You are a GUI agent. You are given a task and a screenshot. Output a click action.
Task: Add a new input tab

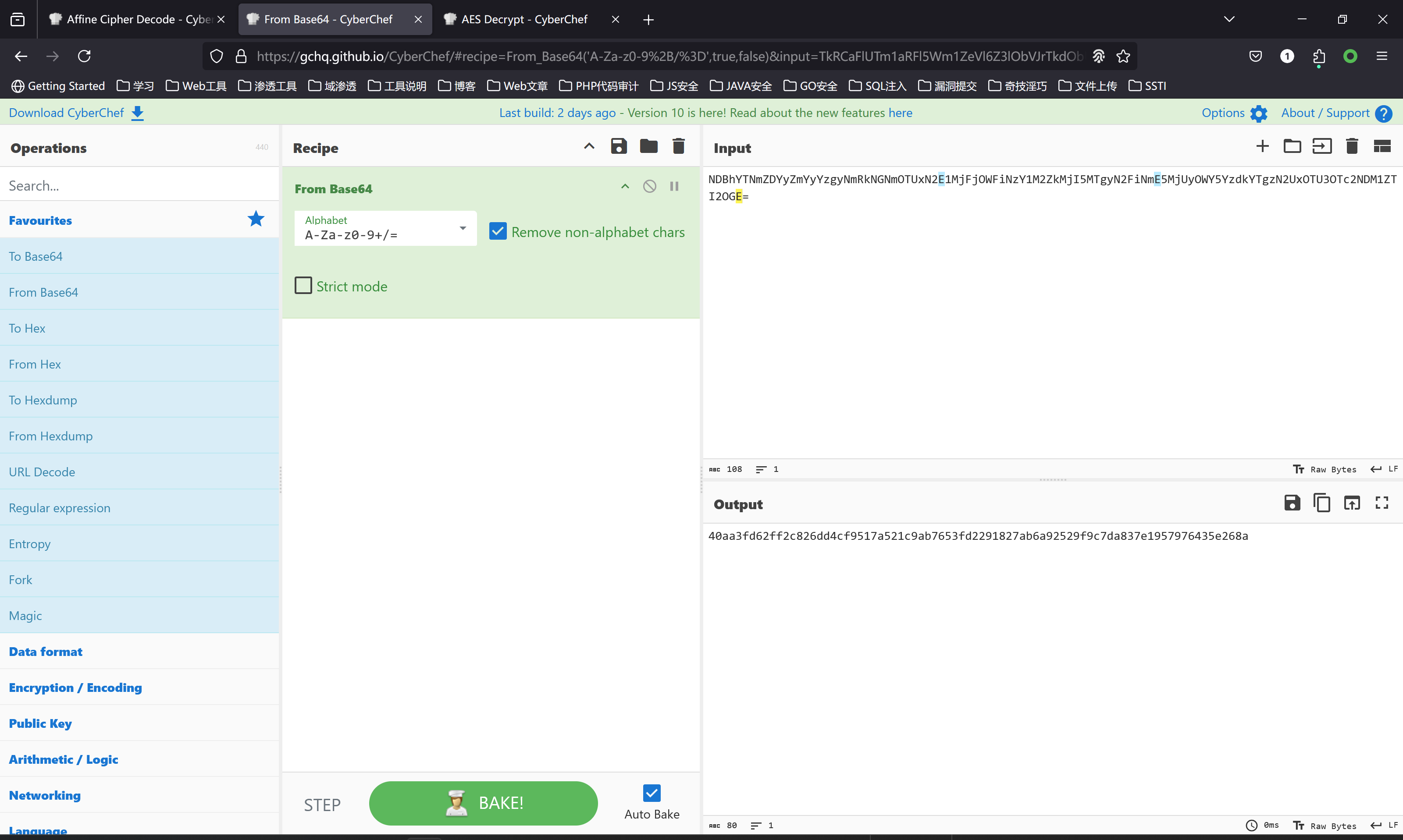point(1262,147)
